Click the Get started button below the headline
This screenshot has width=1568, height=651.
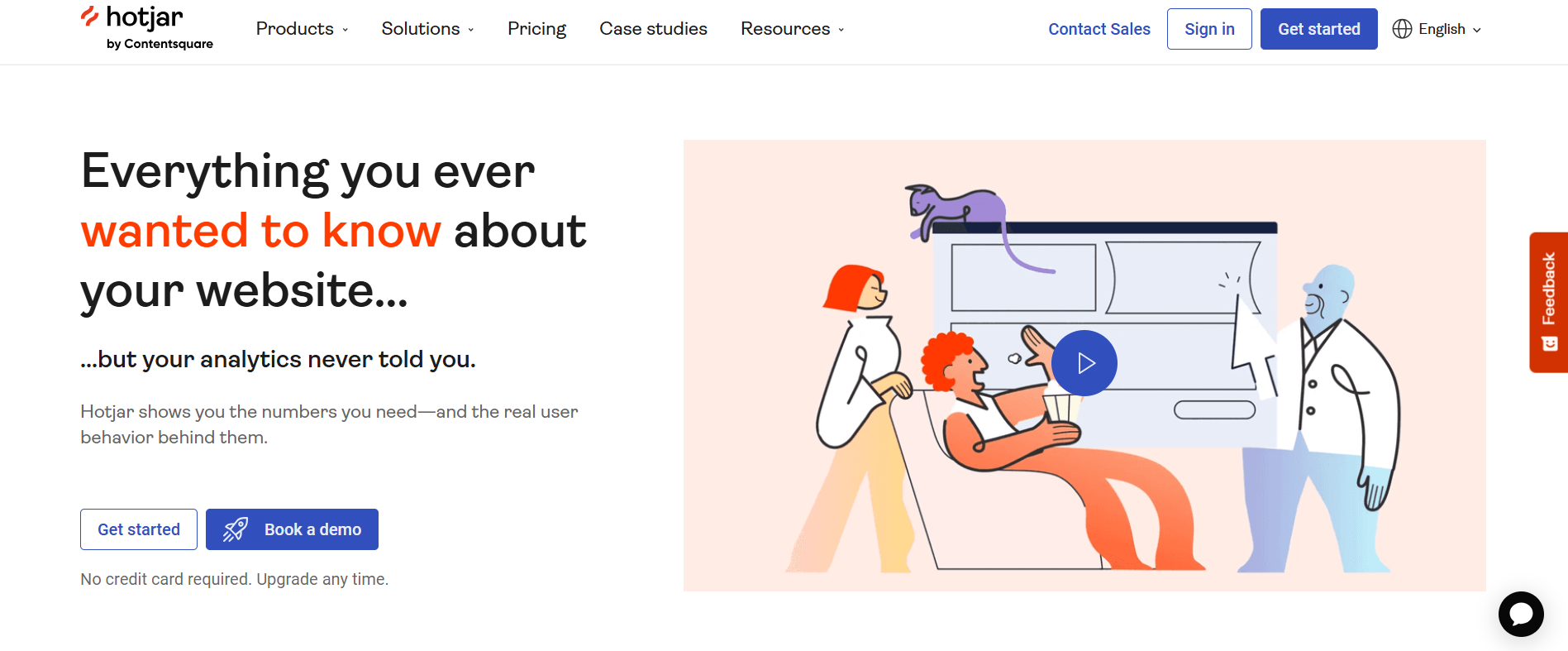tap(139, 529)
